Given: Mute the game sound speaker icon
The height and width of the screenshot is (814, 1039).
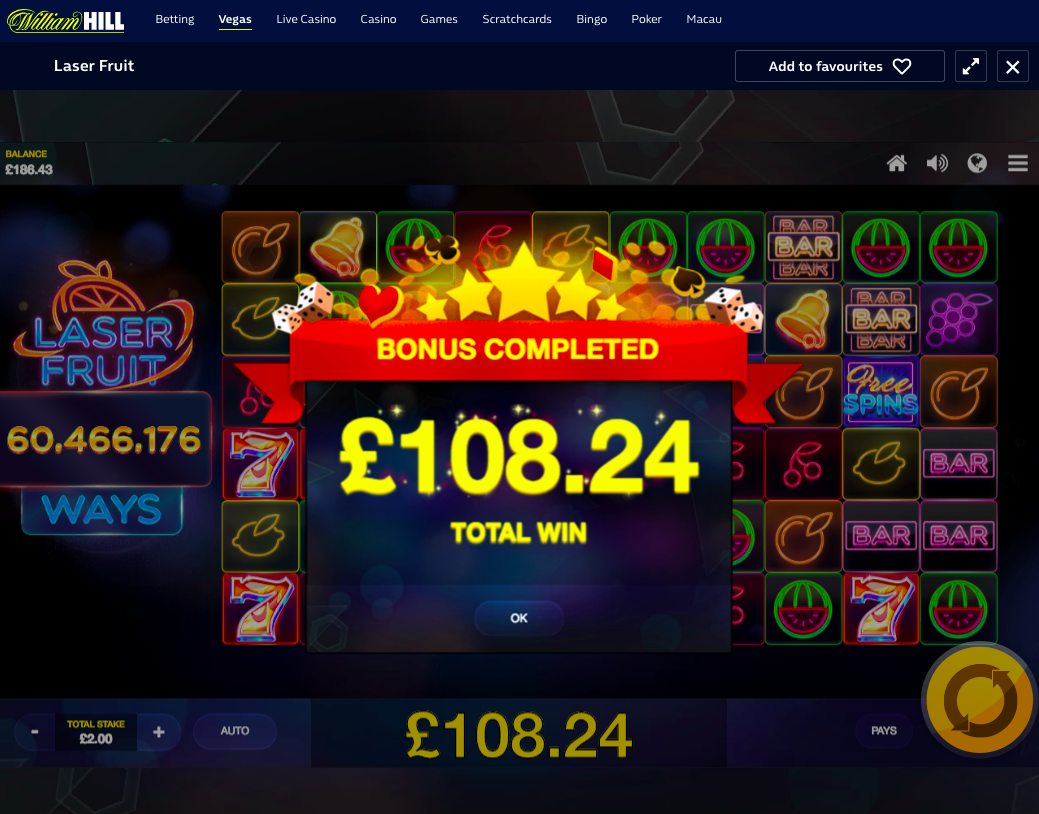Looking at the screenshot, I should (937, 163).
